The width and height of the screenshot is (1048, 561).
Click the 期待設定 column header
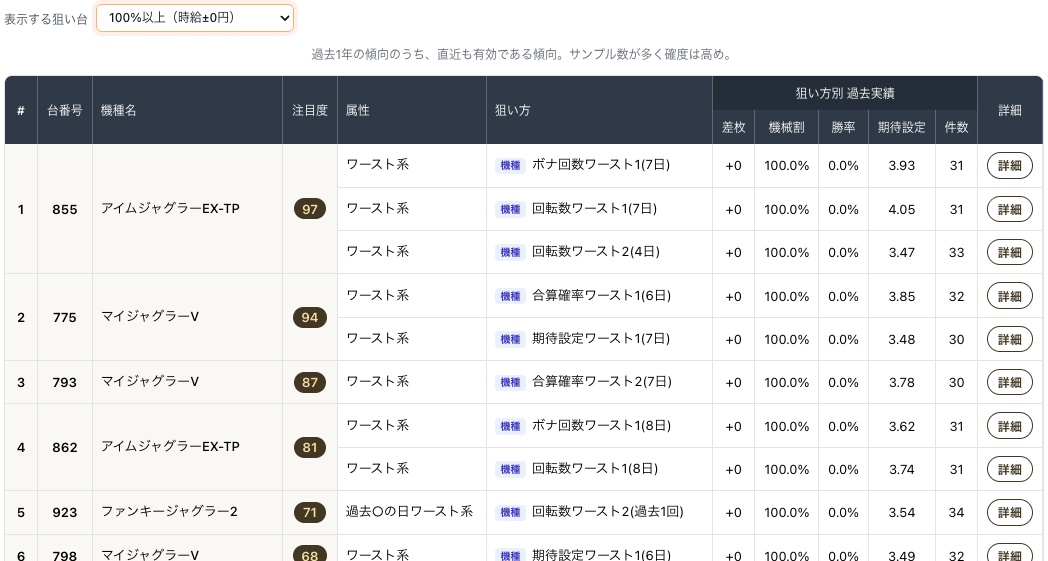point(901,127)
